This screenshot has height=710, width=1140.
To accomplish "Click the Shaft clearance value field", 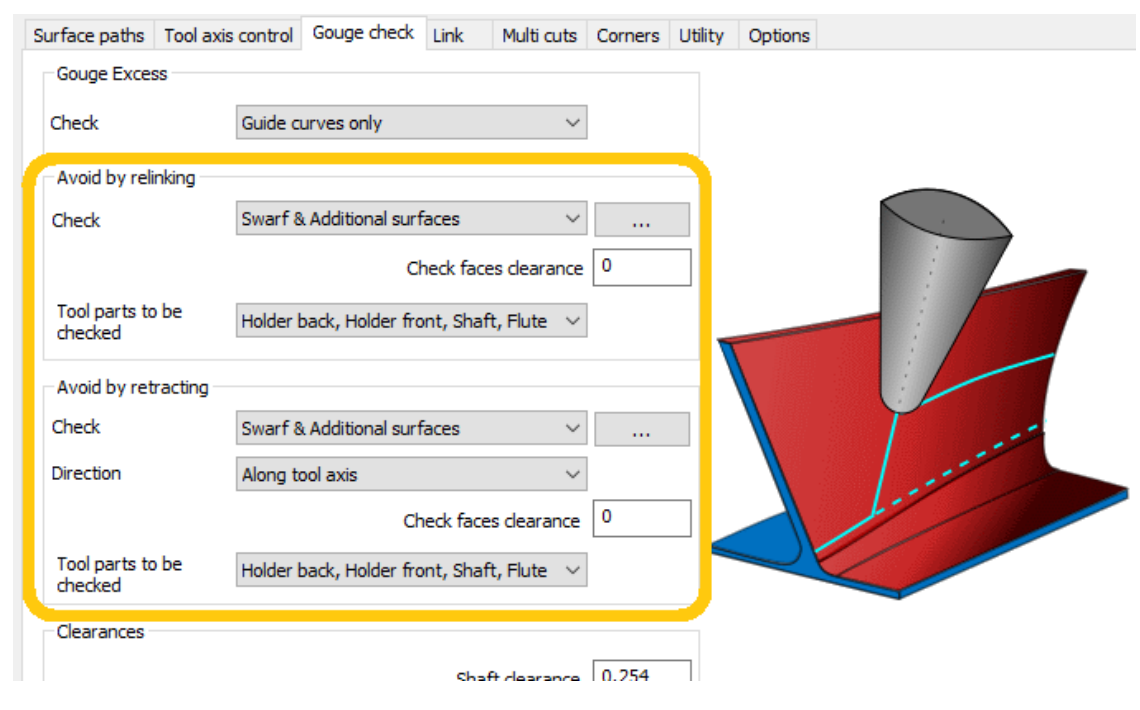I will click(642, 671).
